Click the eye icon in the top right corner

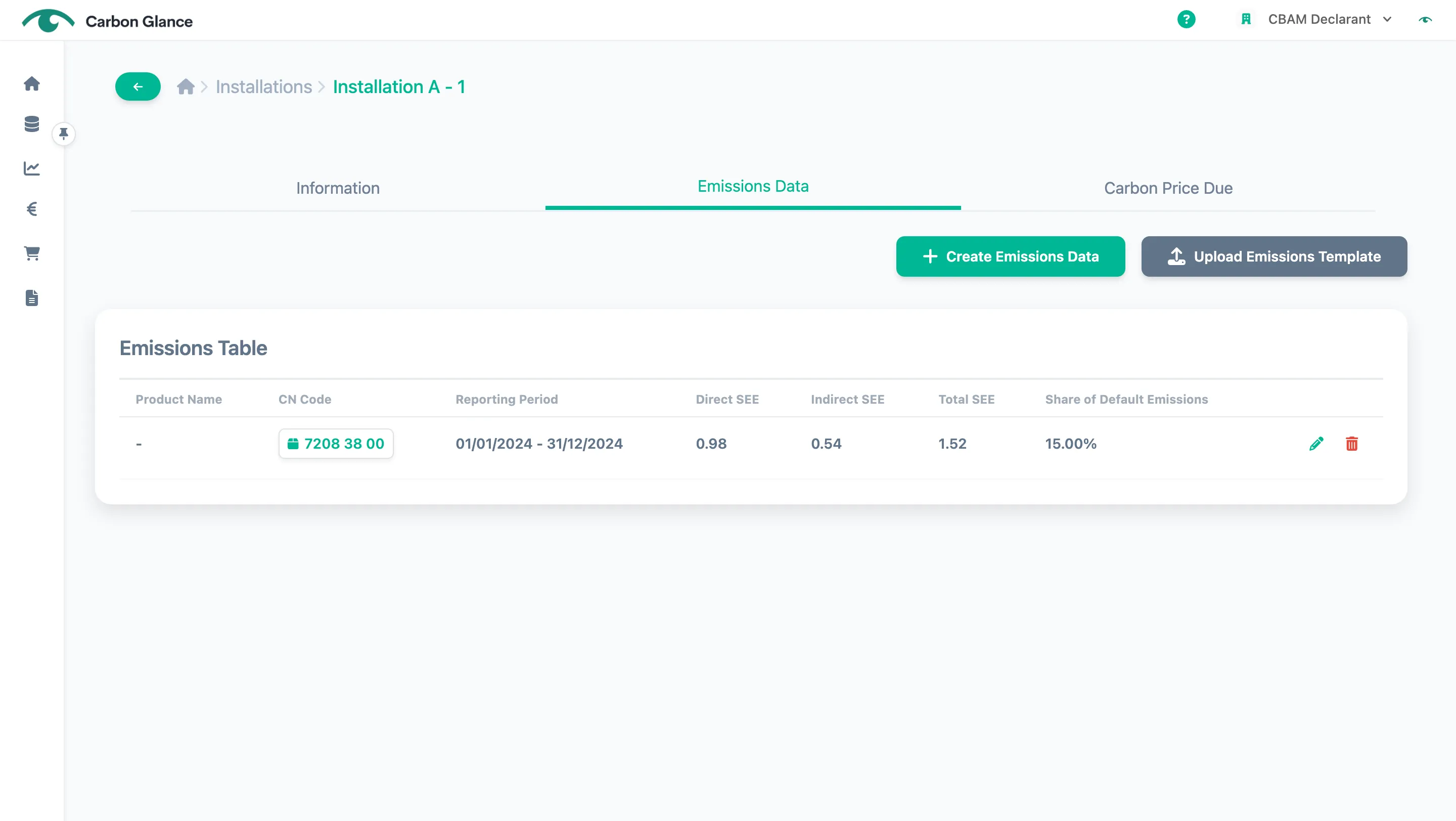pos(1425,19)
